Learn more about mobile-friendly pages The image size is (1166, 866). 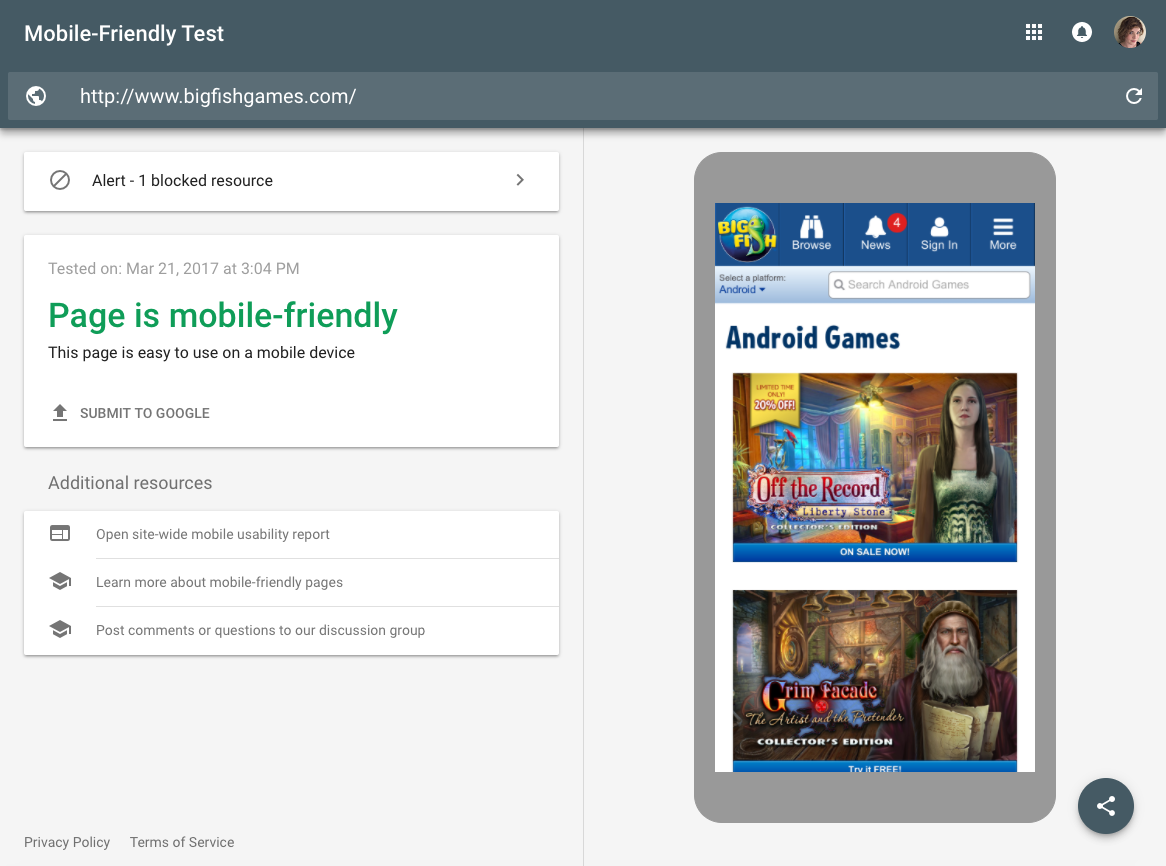click(219, 582)
